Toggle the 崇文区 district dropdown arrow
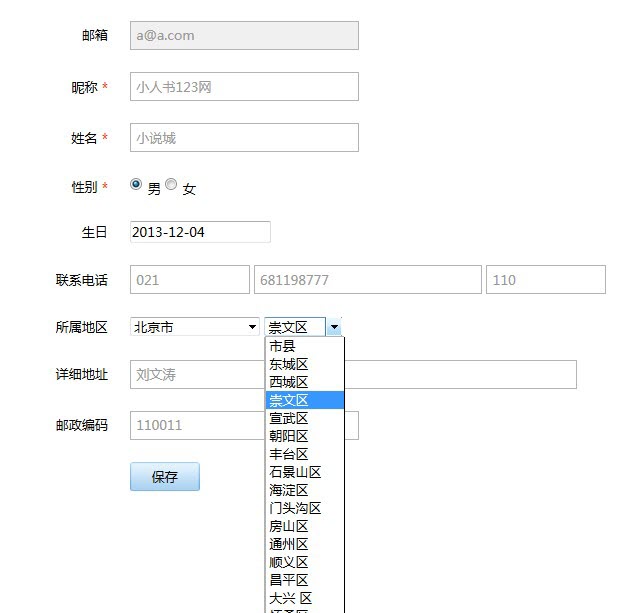The width and height of the screenshot is (624, 613). pos(334,327)
